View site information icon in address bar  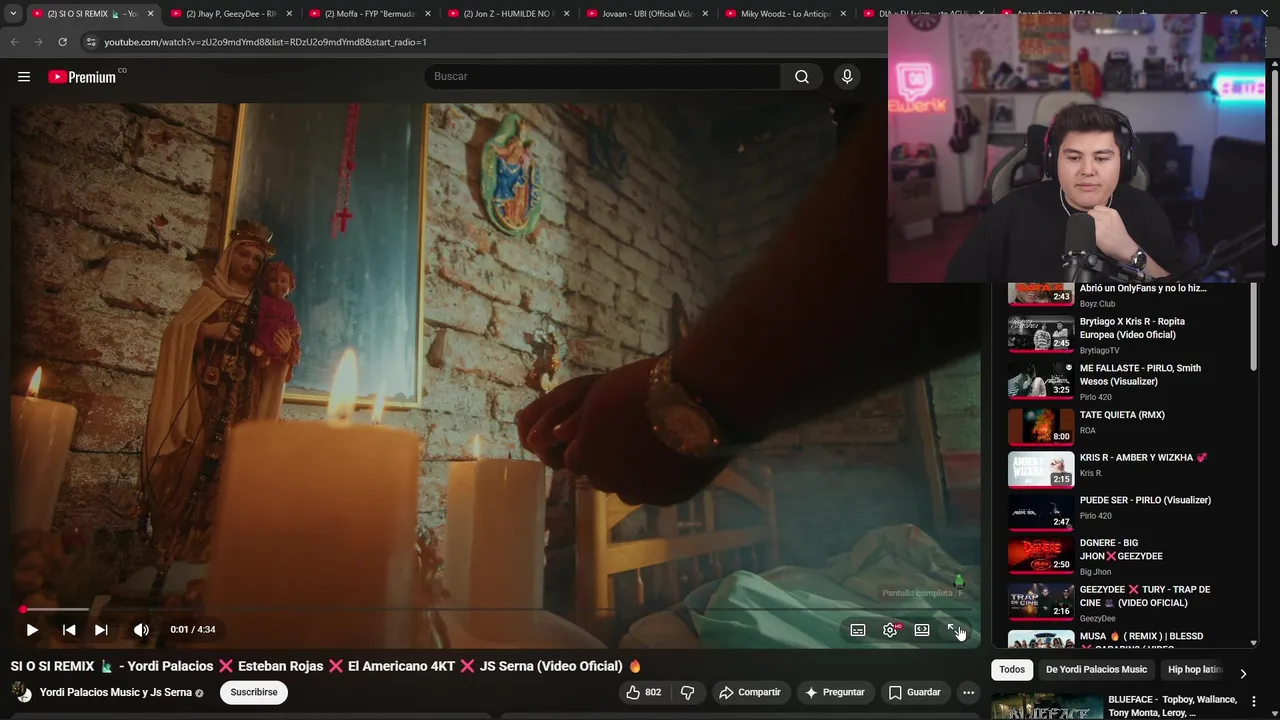tap(91, 42)
